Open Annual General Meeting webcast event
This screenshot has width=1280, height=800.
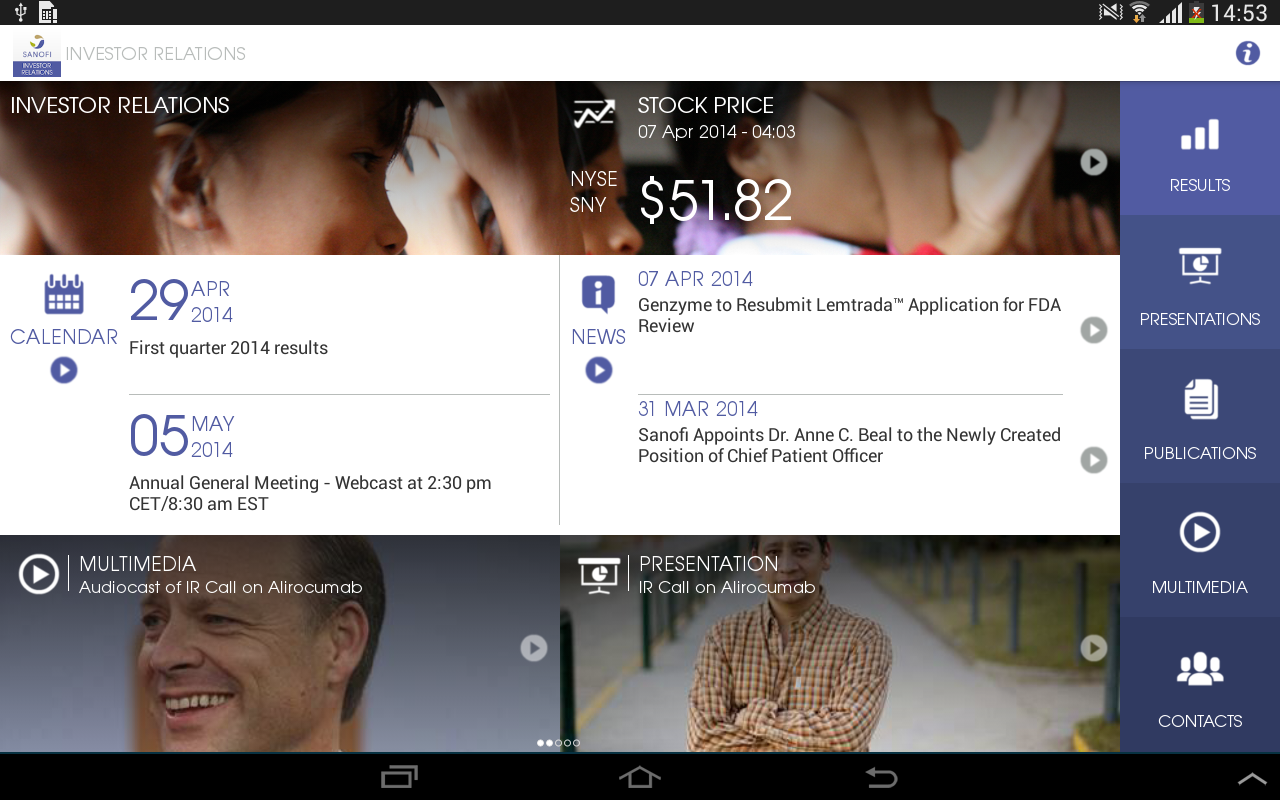click(x=310, y=493)
